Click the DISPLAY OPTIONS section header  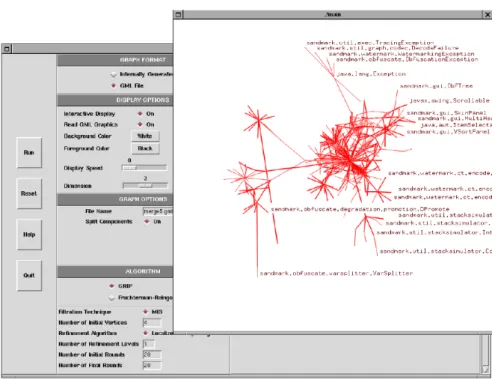[x=115, y=100]
